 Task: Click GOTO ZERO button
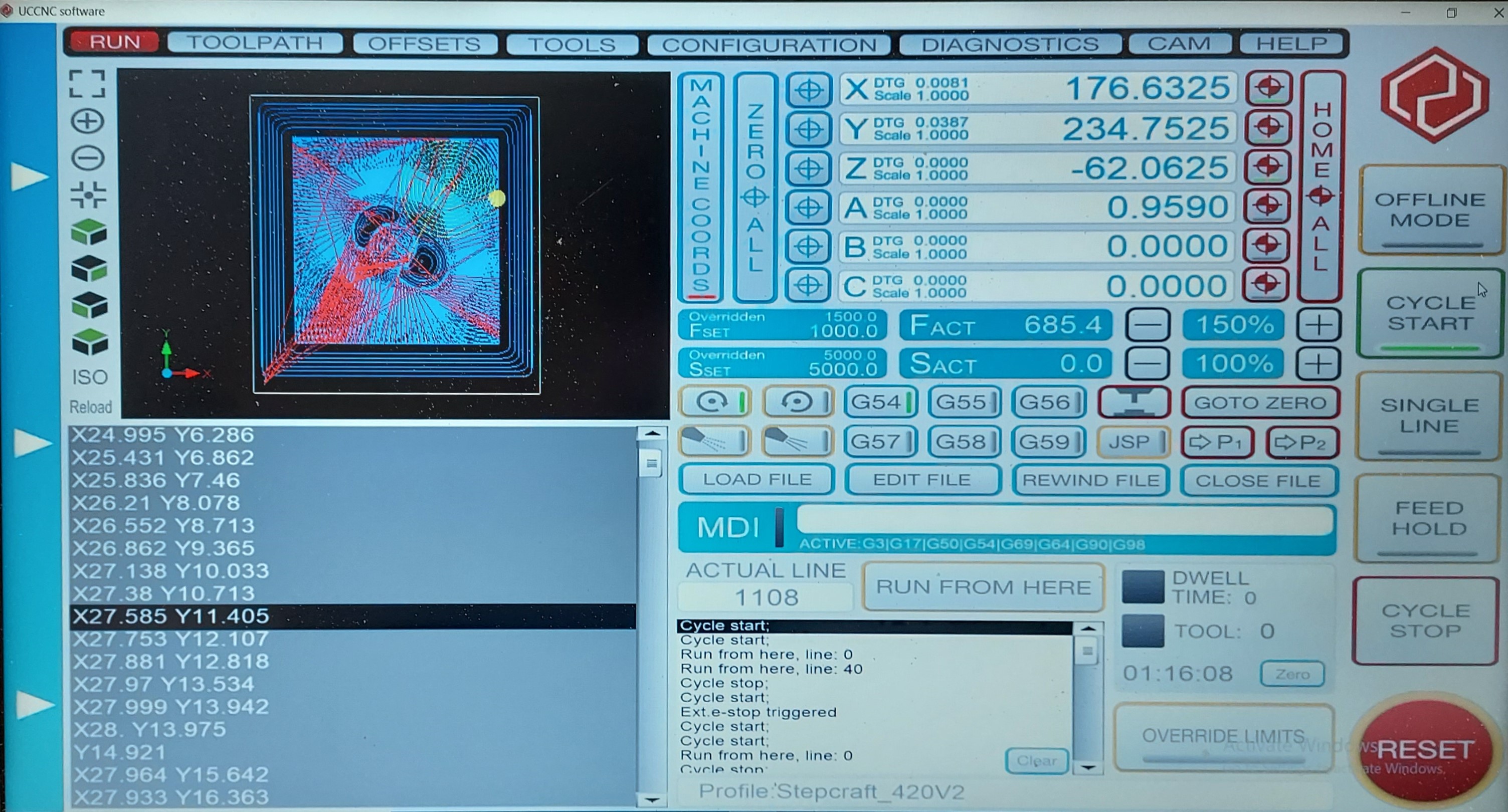click(1260, 403)
